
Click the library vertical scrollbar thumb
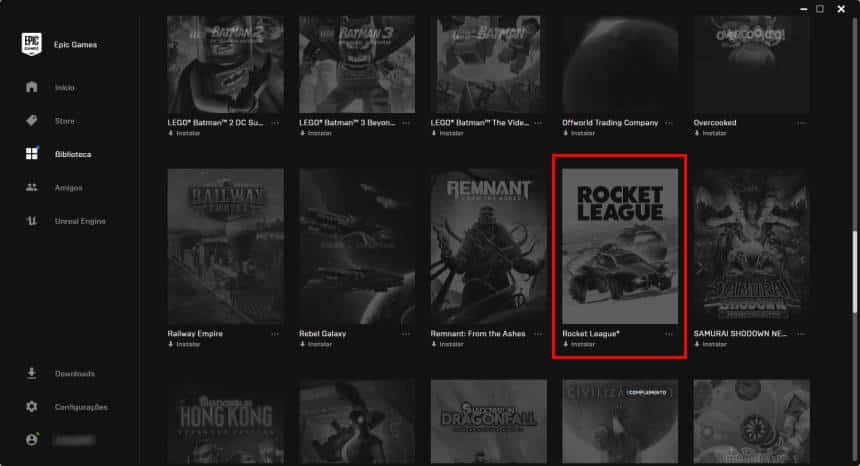click(x=855, y=271)
